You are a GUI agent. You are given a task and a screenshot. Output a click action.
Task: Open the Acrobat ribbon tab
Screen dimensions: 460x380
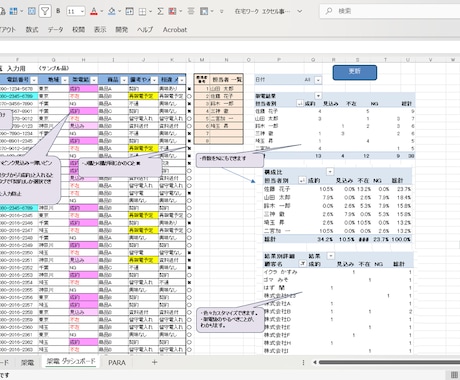click(175, 30)
